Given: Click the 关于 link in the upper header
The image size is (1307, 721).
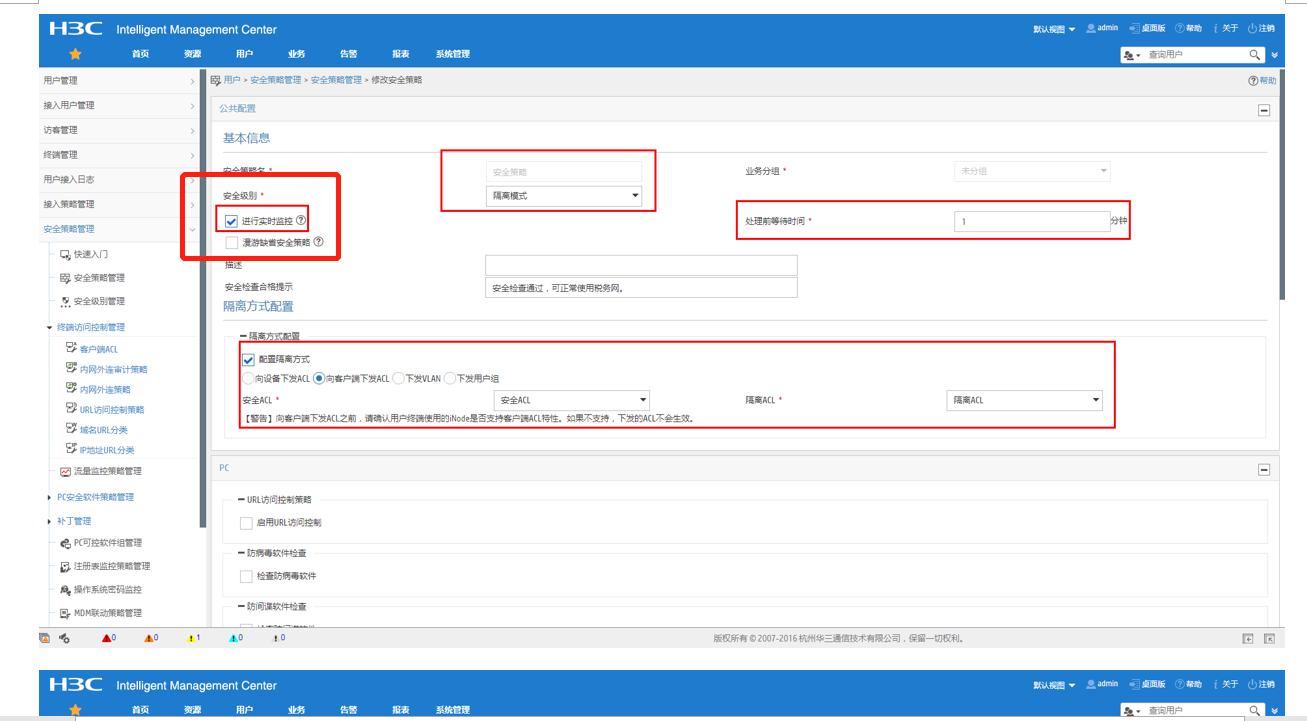Looking at the screenshot, I should [x=1226, y=28].
